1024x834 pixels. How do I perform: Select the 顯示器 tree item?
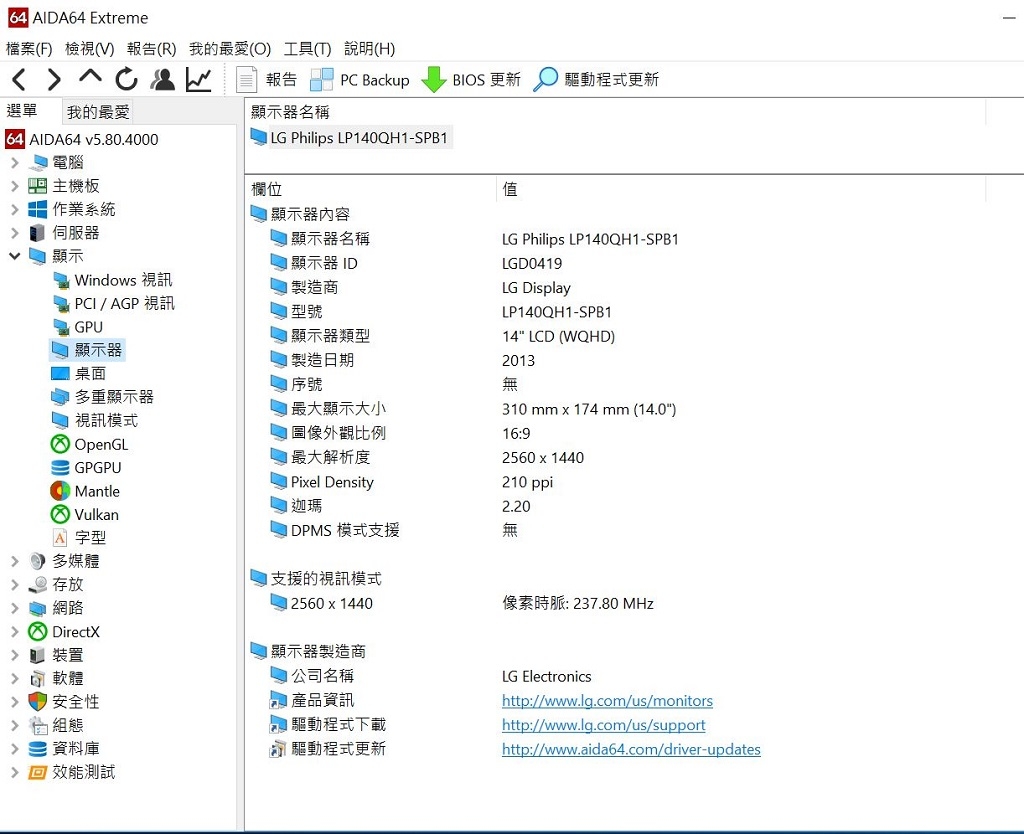pyautogui.click(x=87, y=350)
